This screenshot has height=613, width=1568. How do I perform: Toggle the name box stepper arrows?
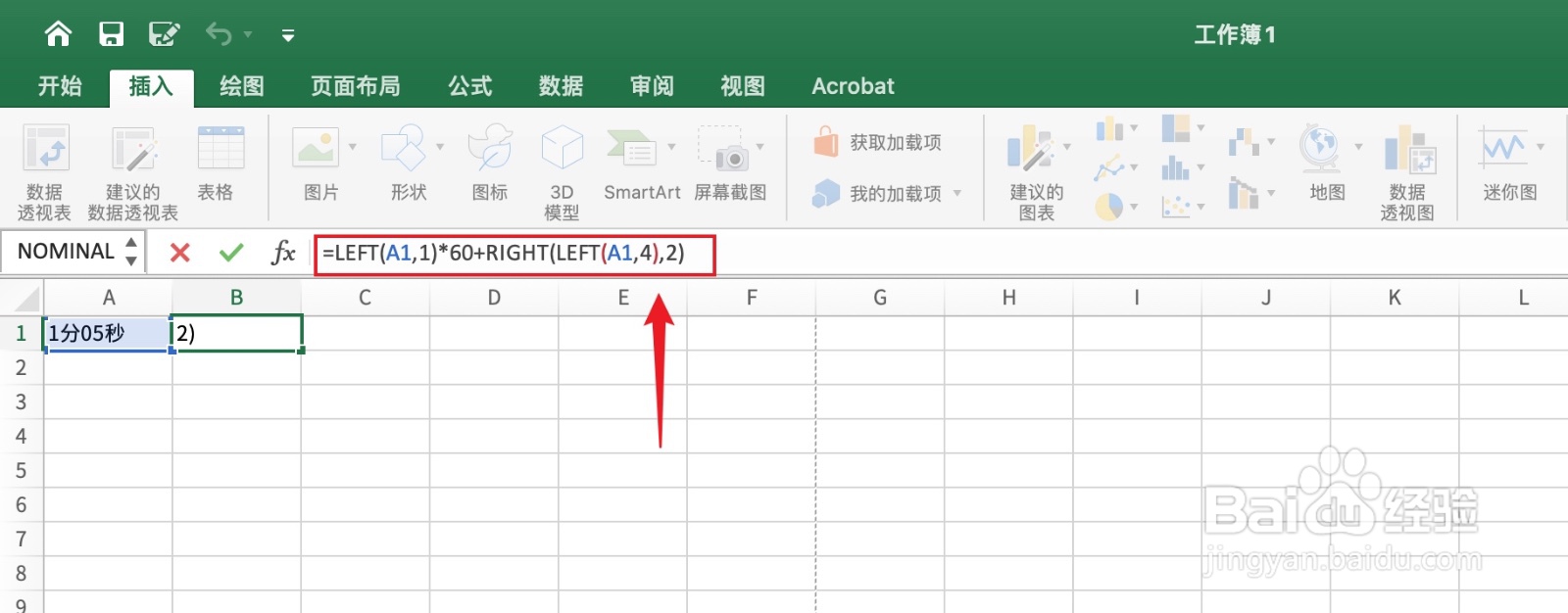[x=131, y=252]
